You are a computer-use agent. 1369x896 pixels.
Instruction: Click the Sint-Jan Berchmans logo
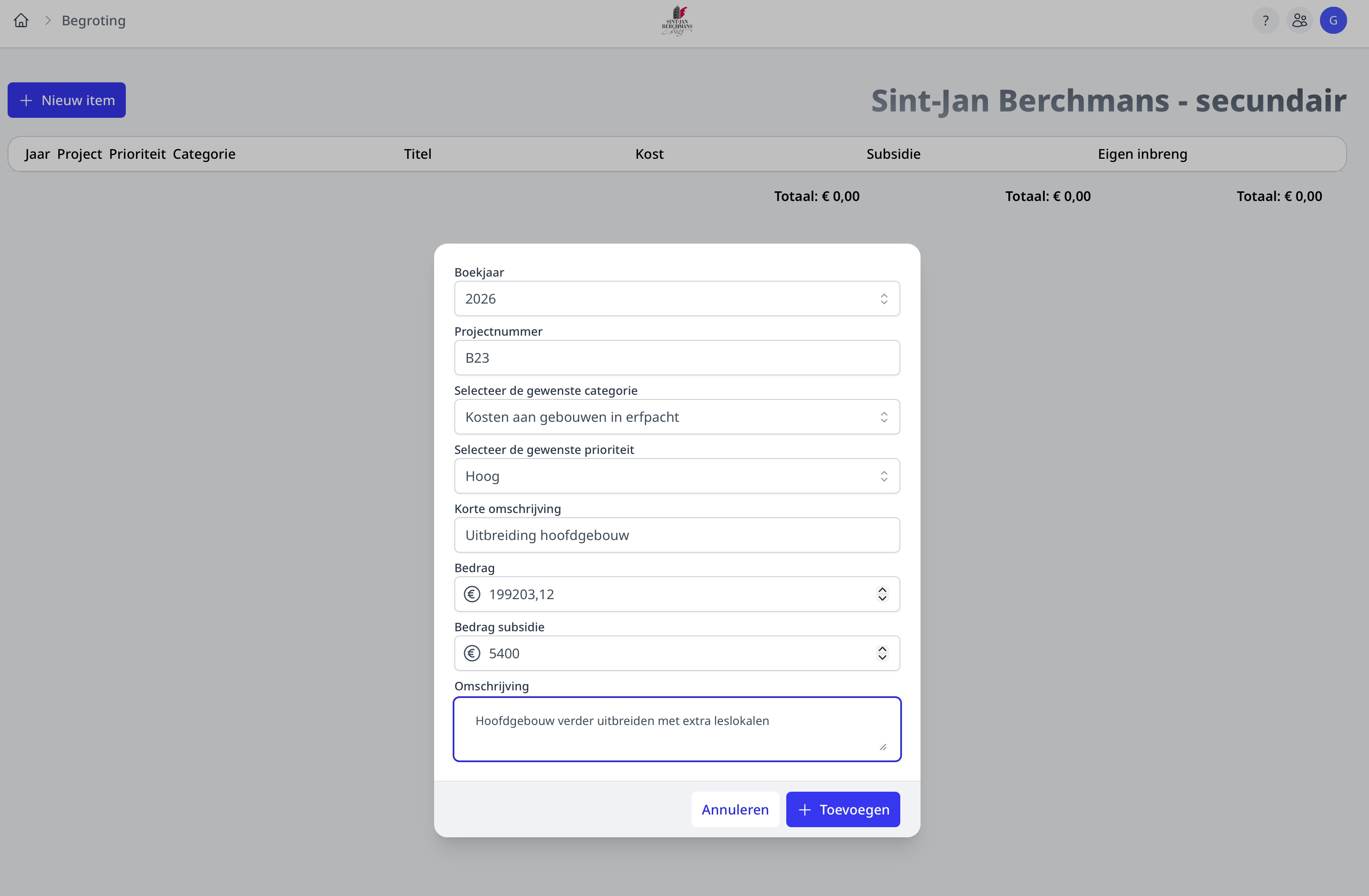coord(677,21)
